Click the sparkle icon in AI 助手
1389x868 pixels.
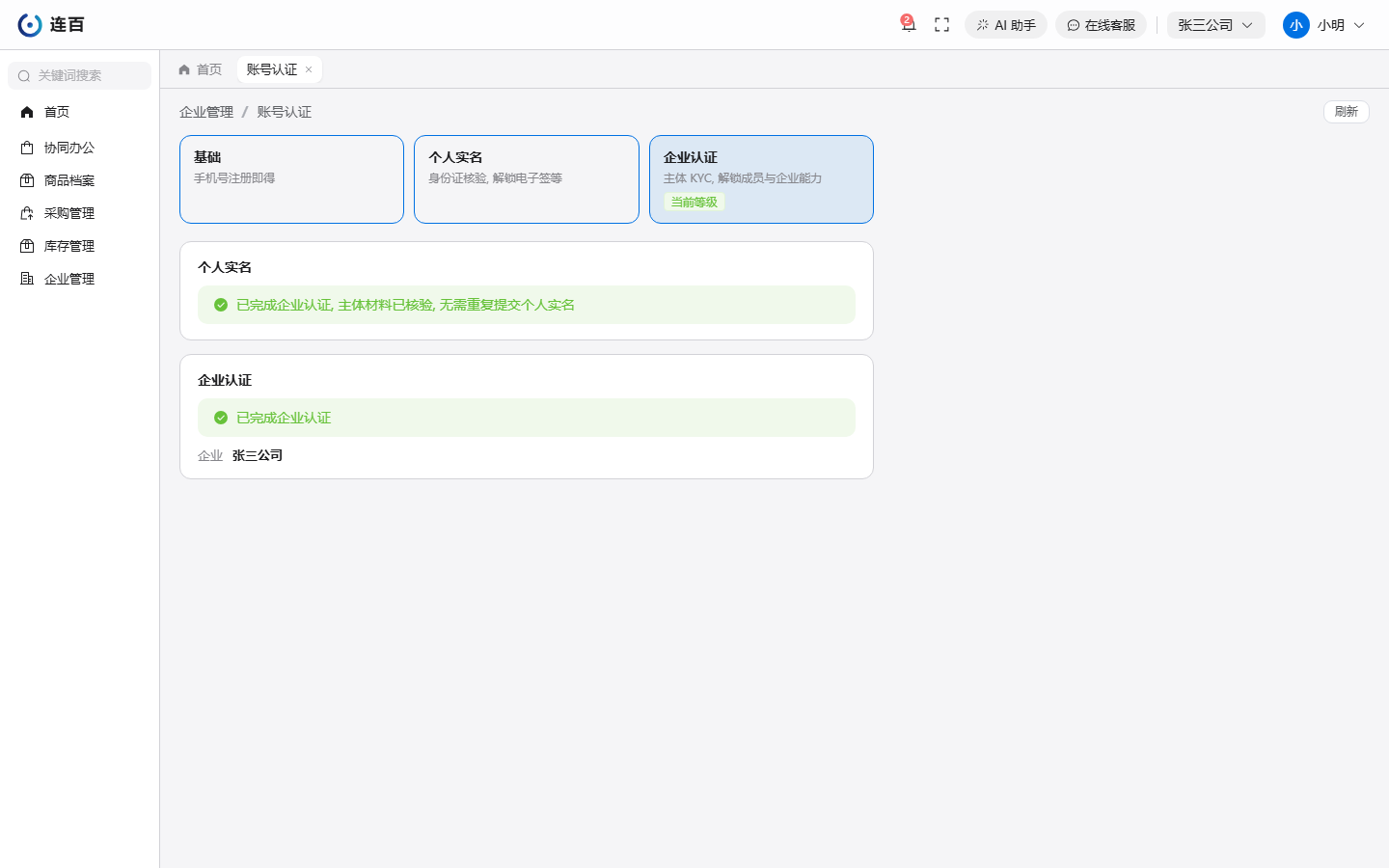point(983,25)
